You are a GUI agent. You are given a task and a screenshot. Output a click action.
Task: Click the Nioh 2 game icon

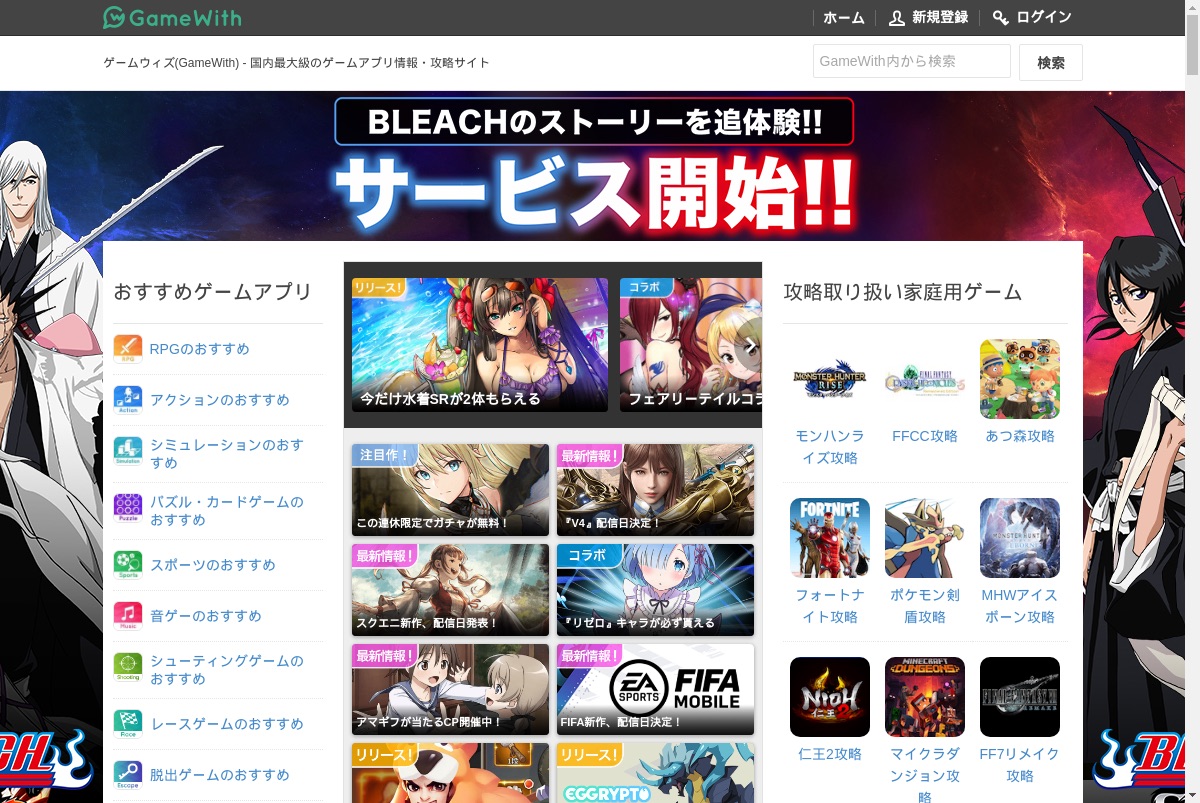point(830,697)
